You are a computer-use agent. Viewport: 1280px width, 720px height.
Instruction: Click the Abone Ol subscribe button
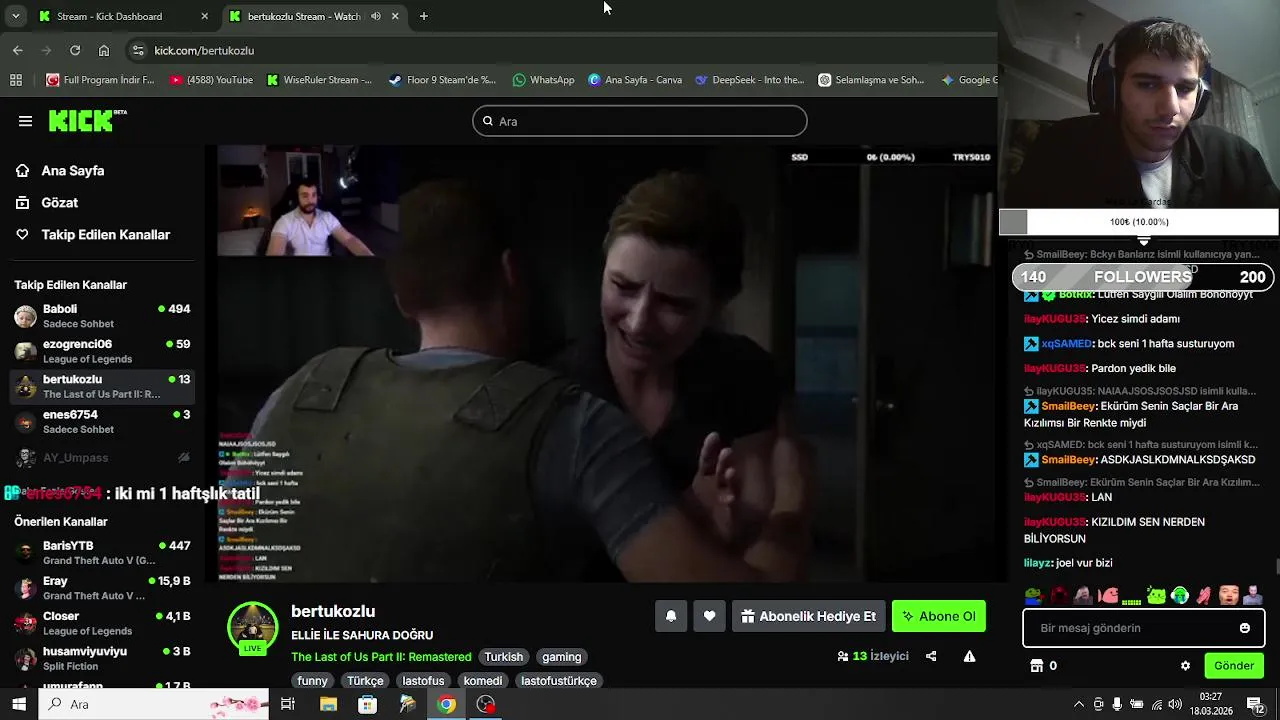(939, 616)
